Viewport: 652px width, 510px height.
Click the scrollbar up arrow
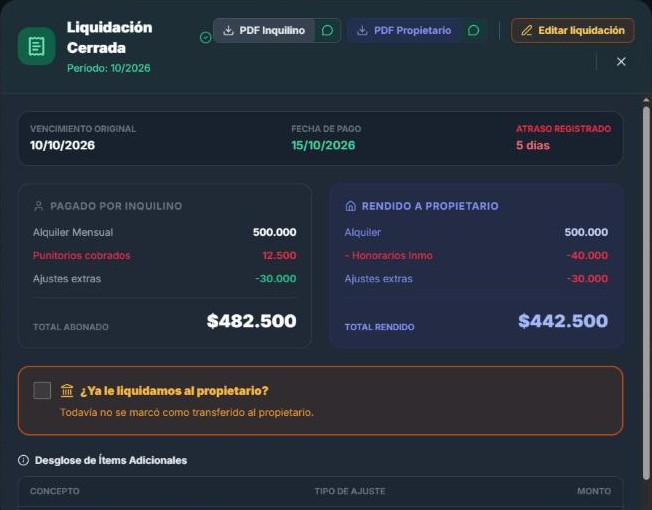[646, 100]
